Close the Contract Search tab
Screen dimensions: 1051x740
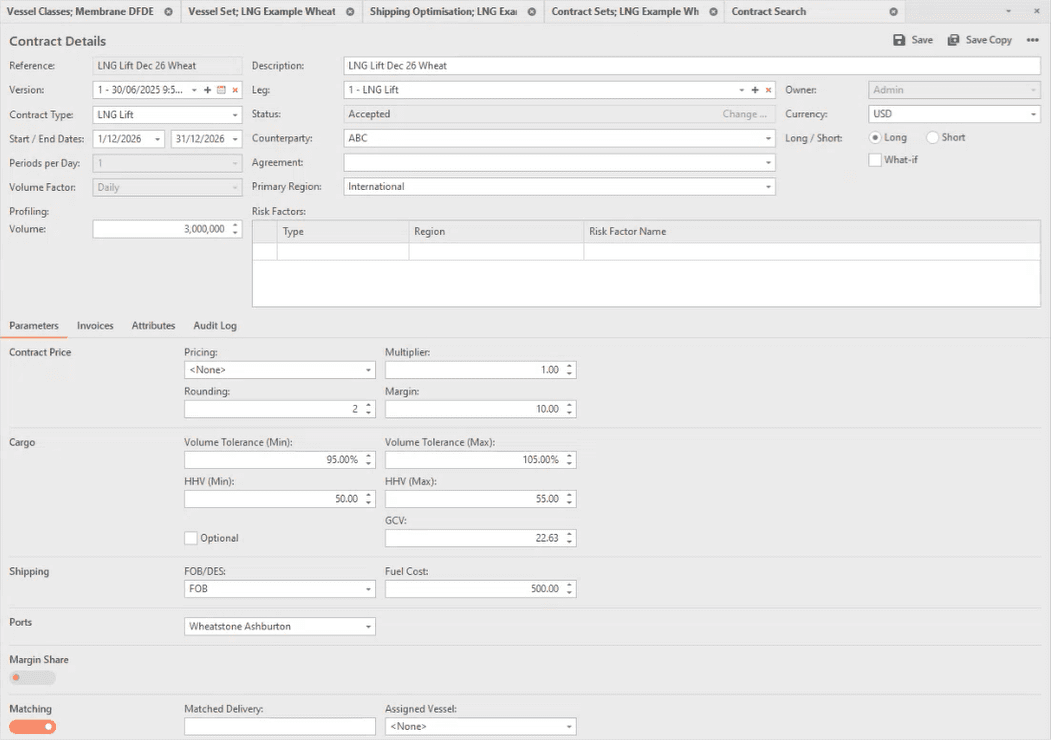892,12
